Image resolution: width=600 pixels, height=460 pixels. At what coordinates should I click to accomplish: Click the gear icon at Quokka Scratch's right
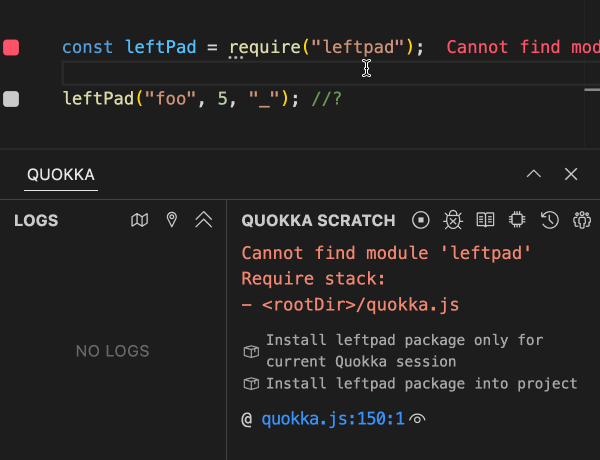pos(581,220)
